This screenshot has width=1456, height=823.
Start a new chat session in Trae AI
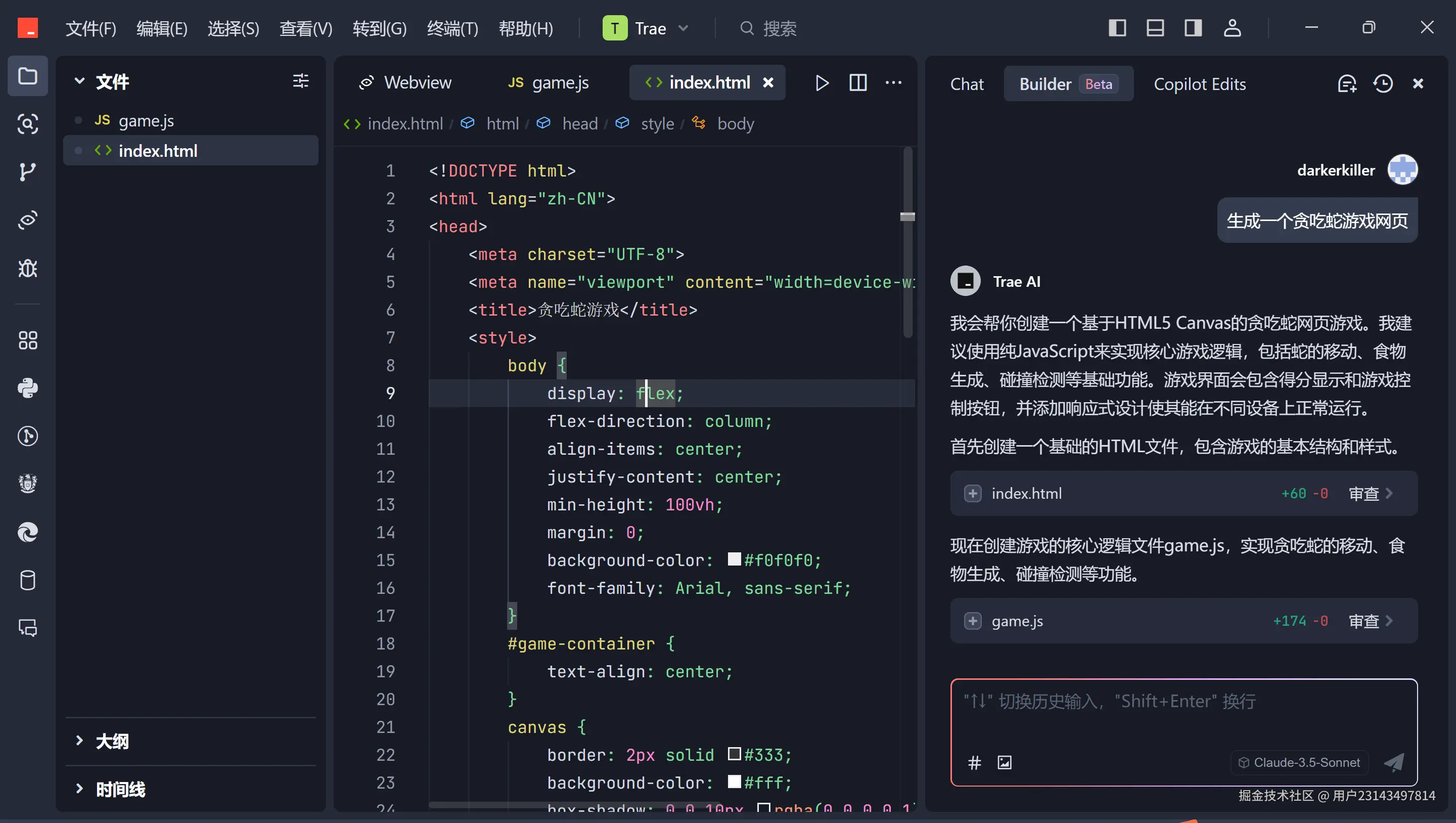(x=1347, y=83)
